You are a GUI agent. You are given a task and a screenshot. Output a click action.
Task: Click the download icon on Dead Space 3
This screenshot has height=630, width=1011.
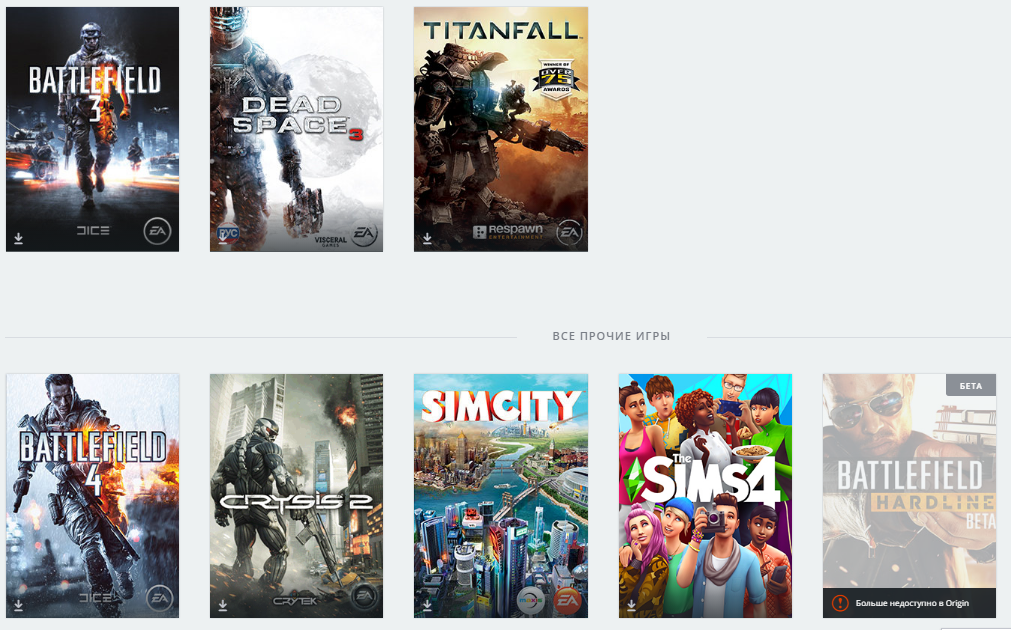click(222, 239)
